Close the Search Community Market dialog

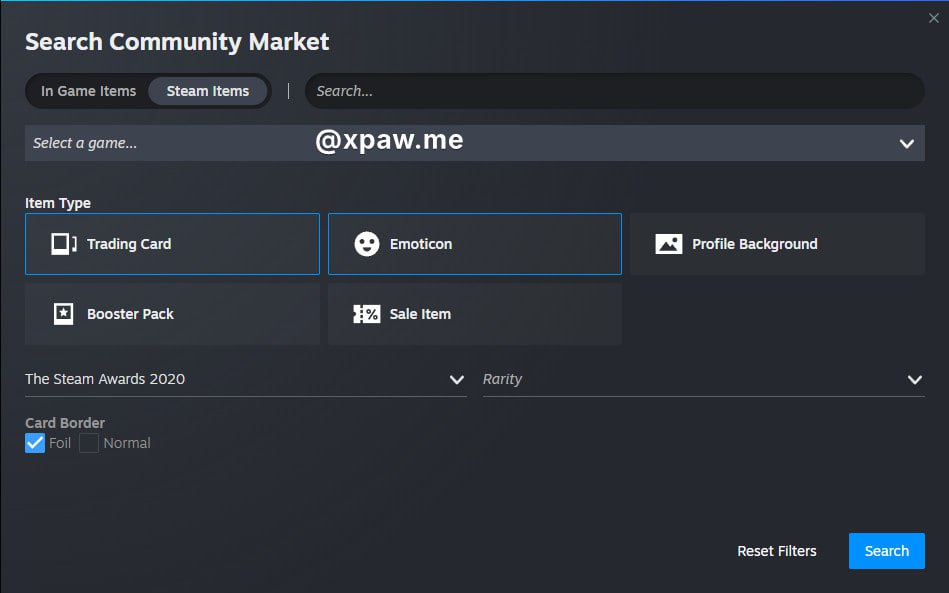[934, 18]
